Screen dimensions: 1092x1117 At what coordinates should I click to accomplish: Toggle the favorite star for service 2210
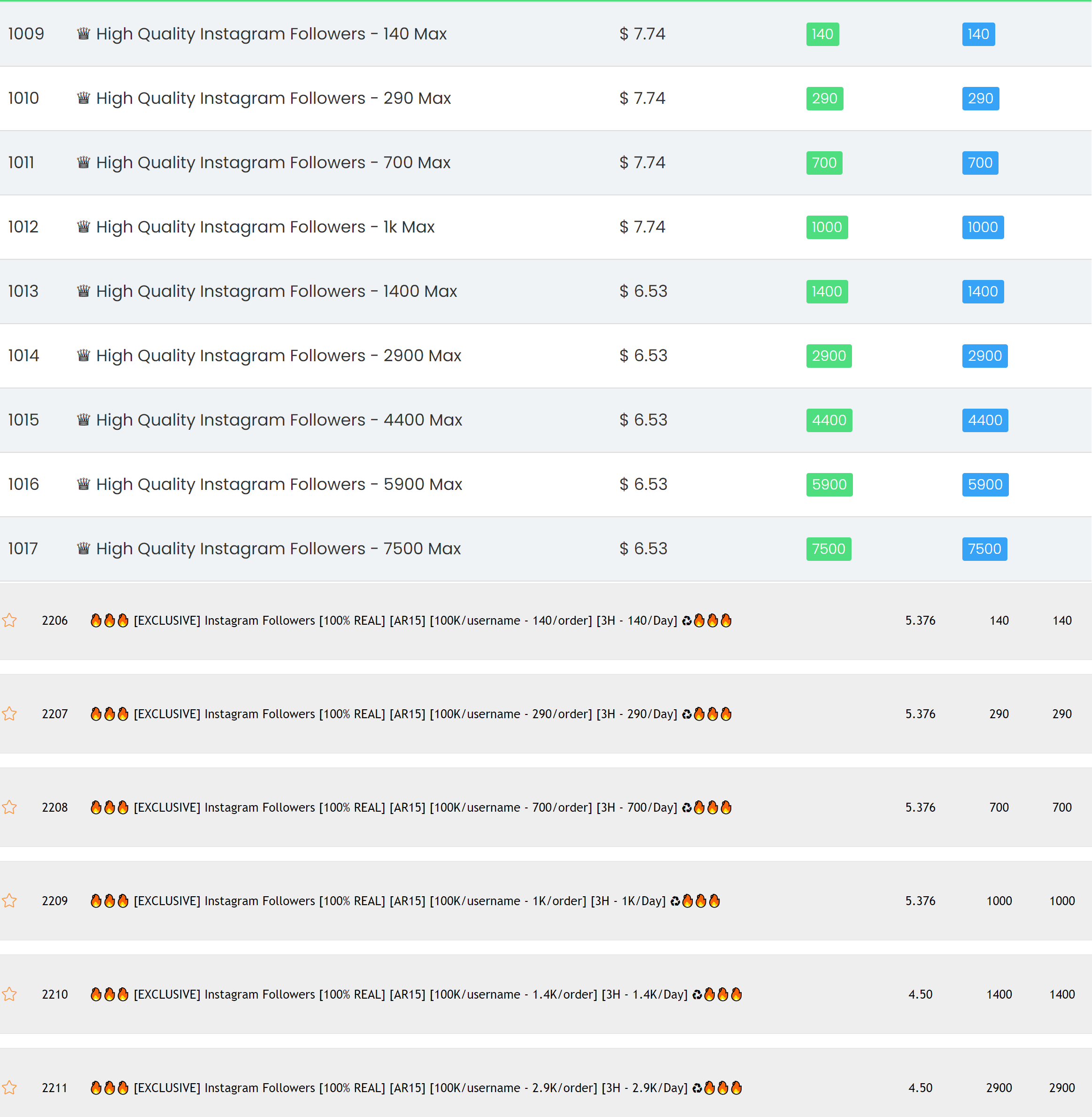coord(9,994)
